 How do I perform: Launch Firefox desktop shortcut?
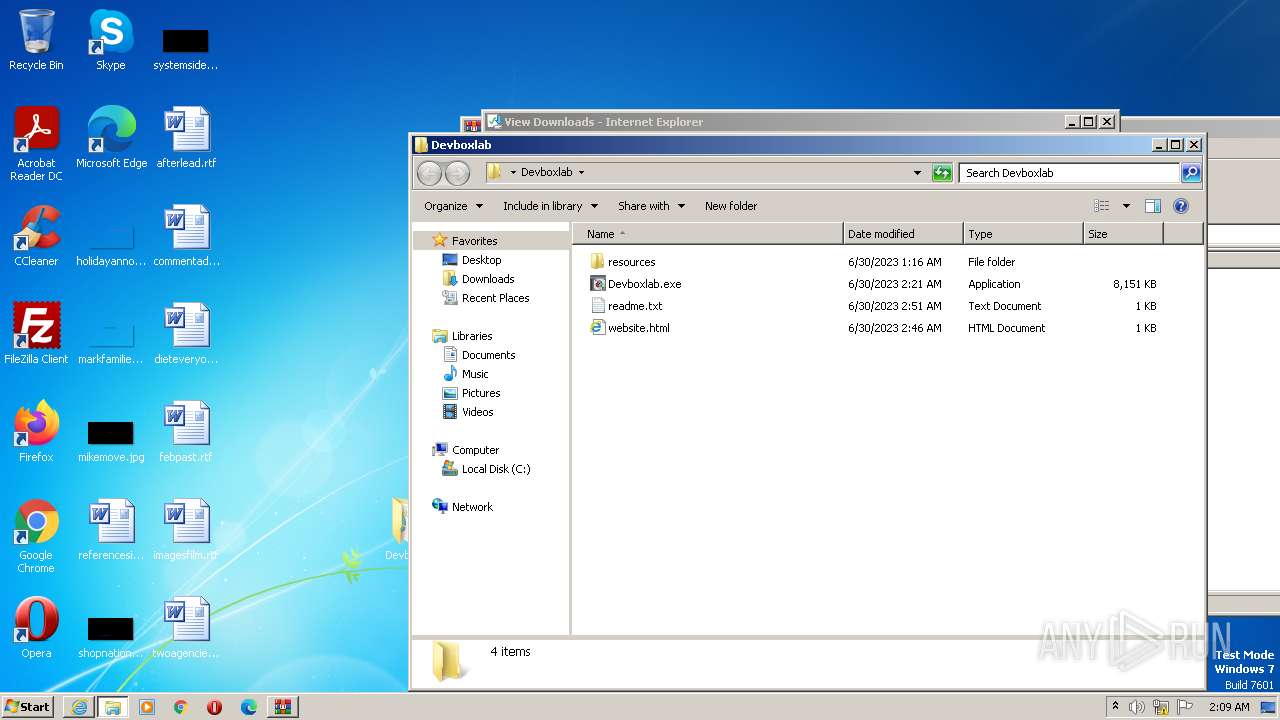[x=36, y=432]
